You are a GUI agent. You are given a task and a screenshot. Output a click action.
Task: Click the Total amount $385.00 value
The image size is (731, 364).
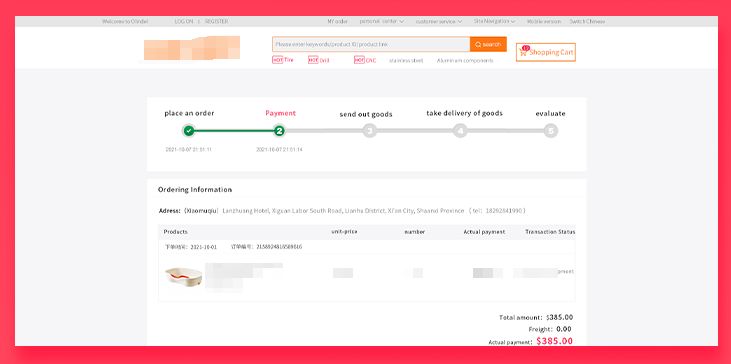click(x=560, y=317)
